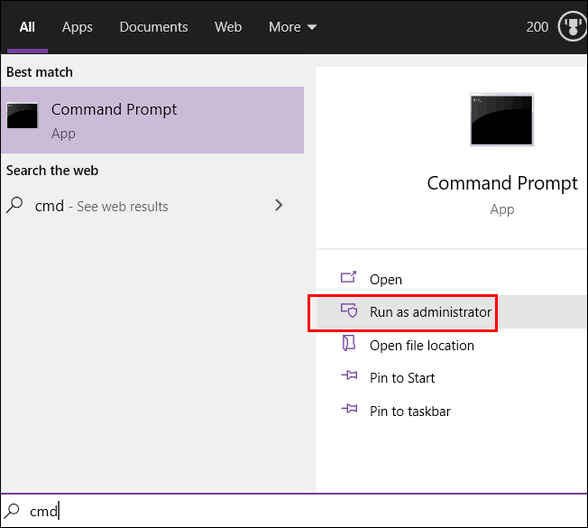Click the Run as administrator shield icon
Image resolution: width=588 pixels, height=528 pixels.
click(x=349, y=310)
